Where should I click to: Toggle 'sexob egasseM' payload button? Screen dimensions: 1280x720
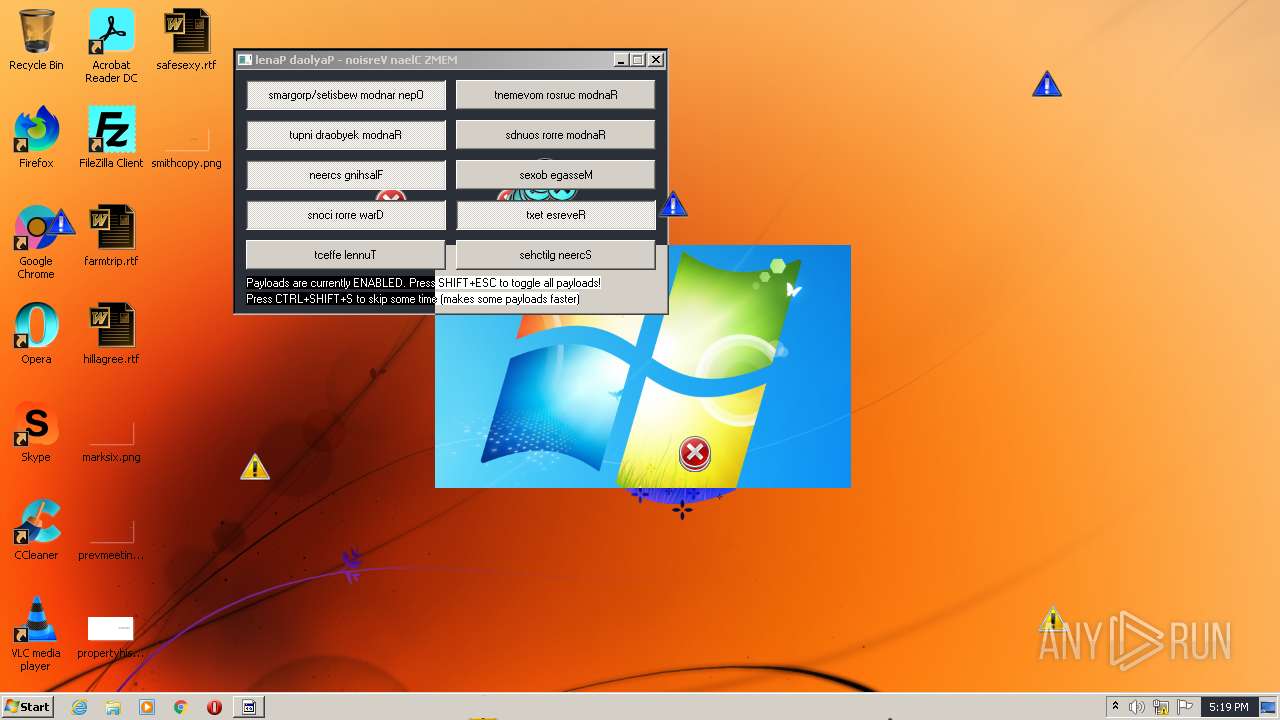pyautogui.click(x=556, y=175)
